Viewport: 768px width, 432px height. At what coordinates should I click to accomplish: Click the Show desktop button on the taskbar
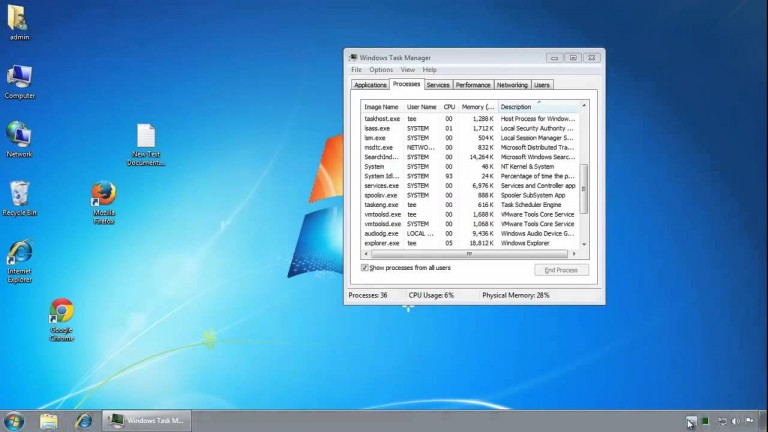[x=763, y=421]
